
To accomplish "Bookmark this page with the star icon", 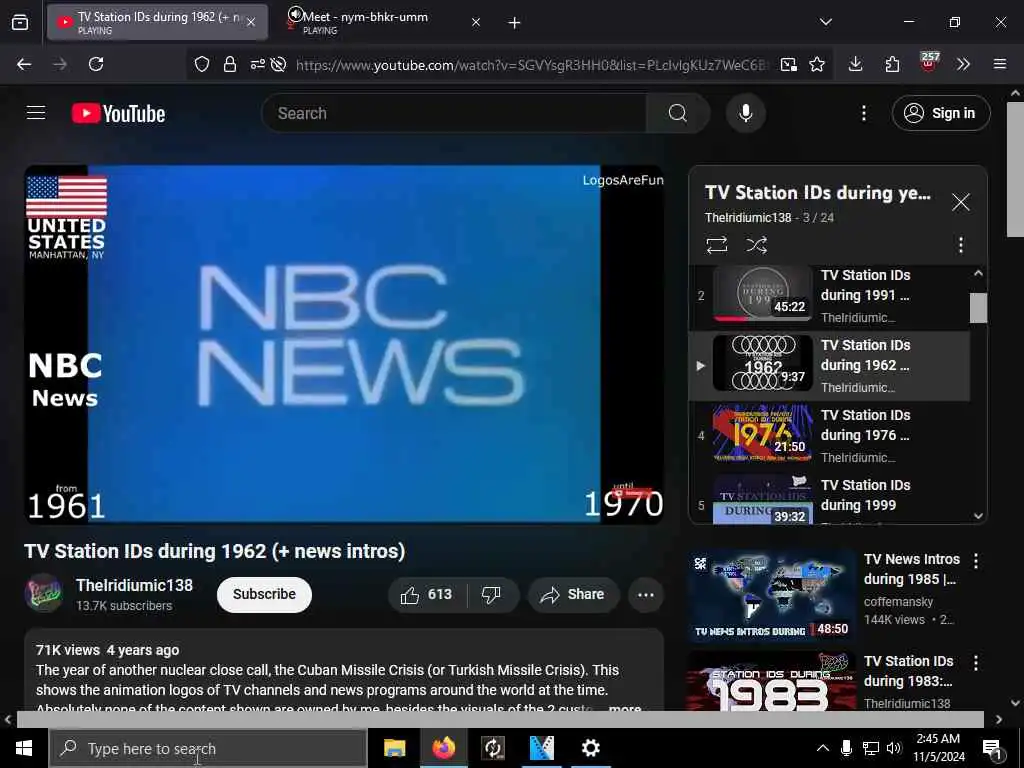I will pyautogui.click(x=817, y=64).
